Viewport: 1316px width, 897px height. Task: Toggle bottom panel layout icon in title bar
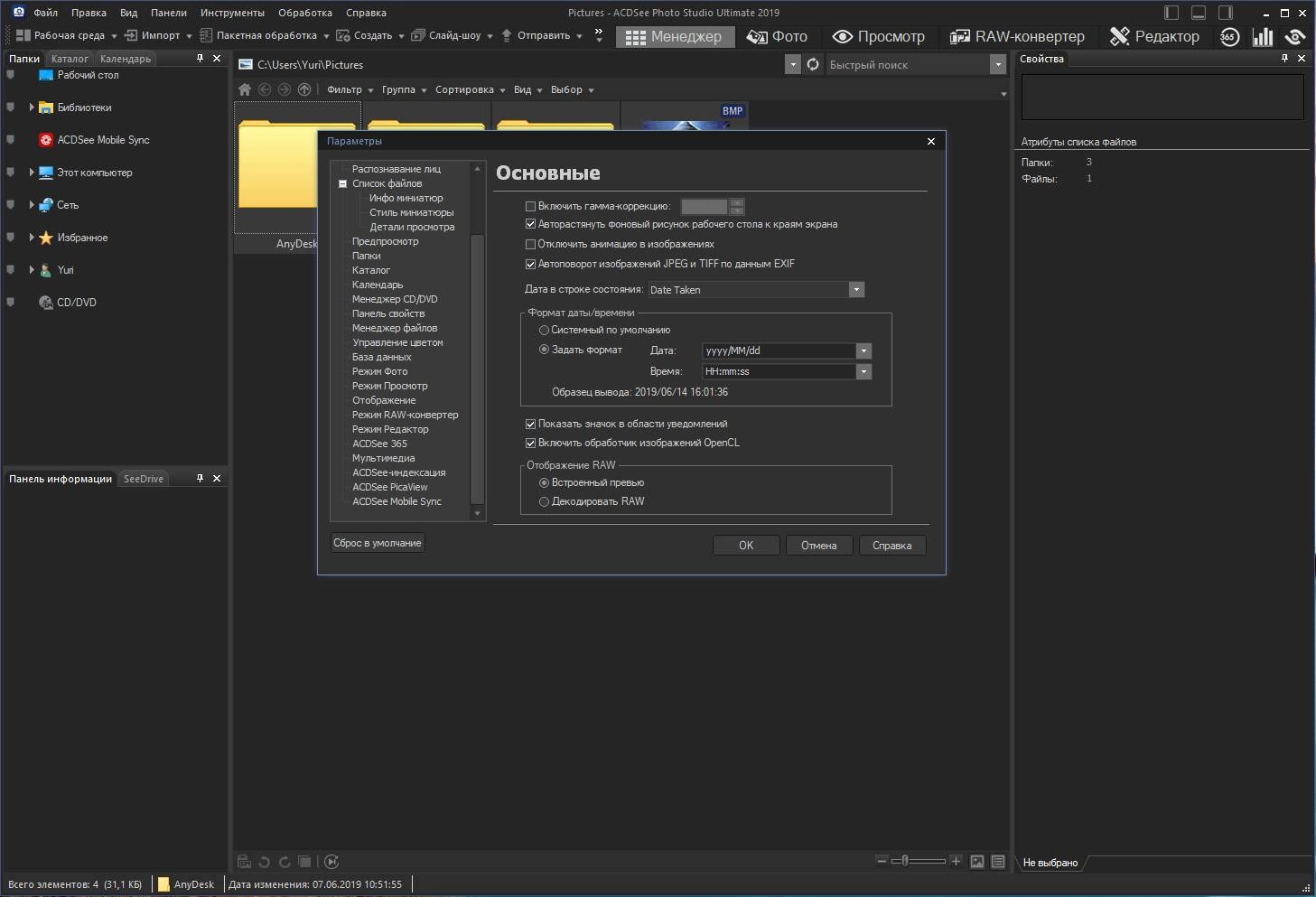pos(1199,13)
